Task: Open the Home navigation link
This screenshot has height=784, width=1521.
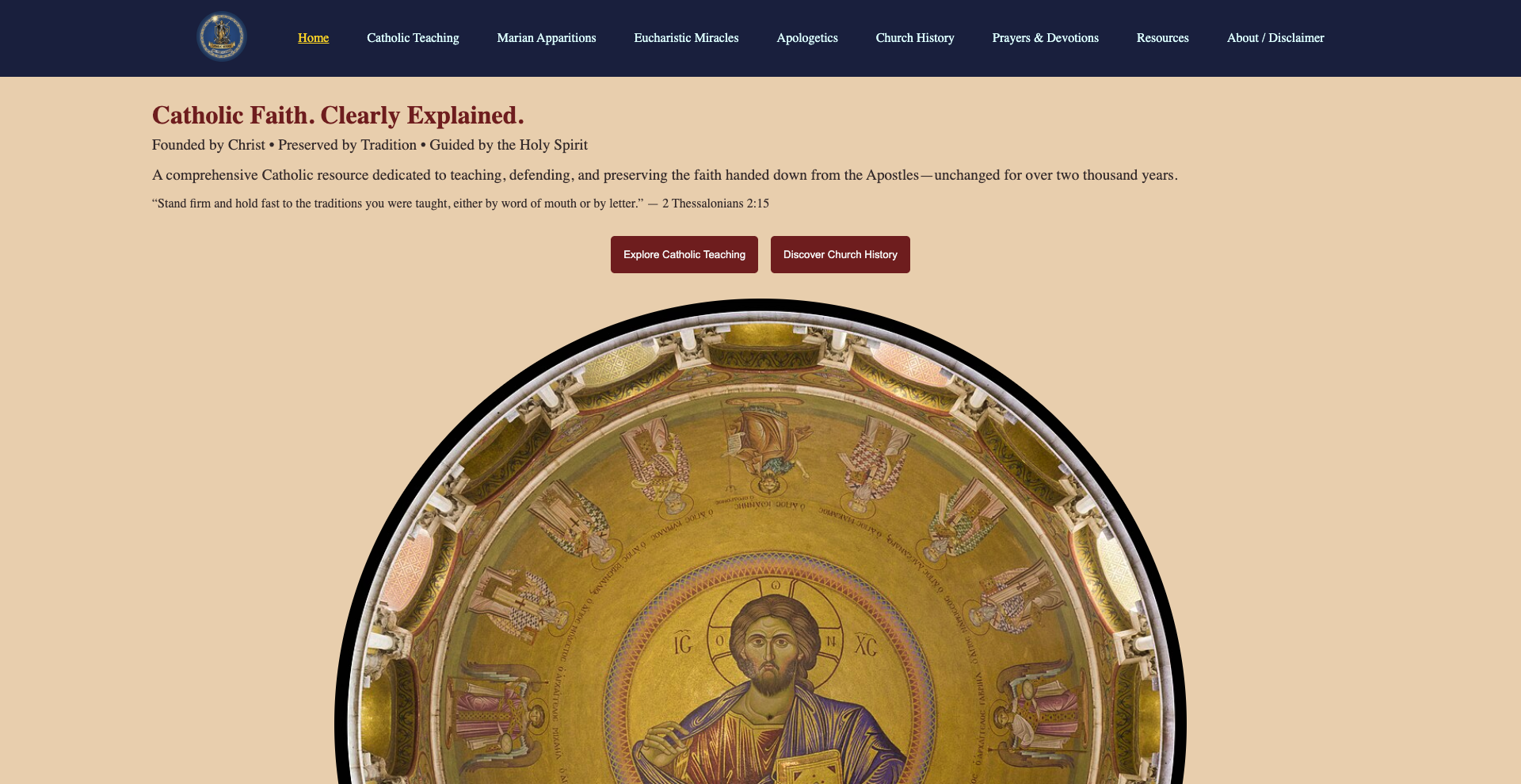Action: [x=313, y=38]
